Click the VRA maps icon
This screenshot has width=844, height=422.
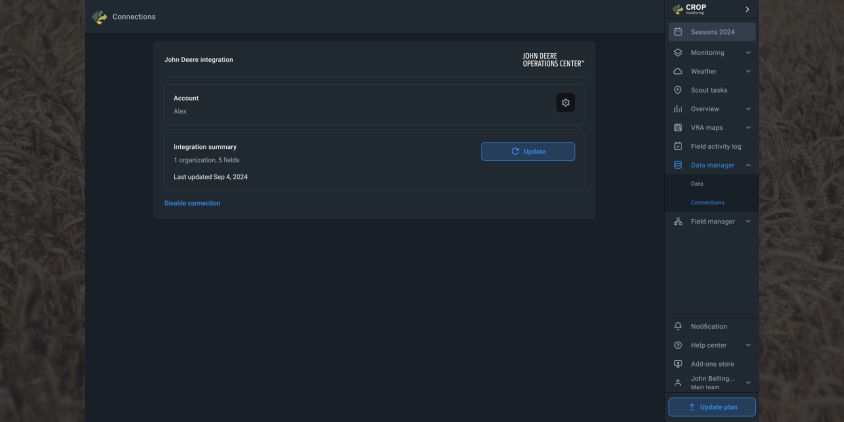pos(678,128)
